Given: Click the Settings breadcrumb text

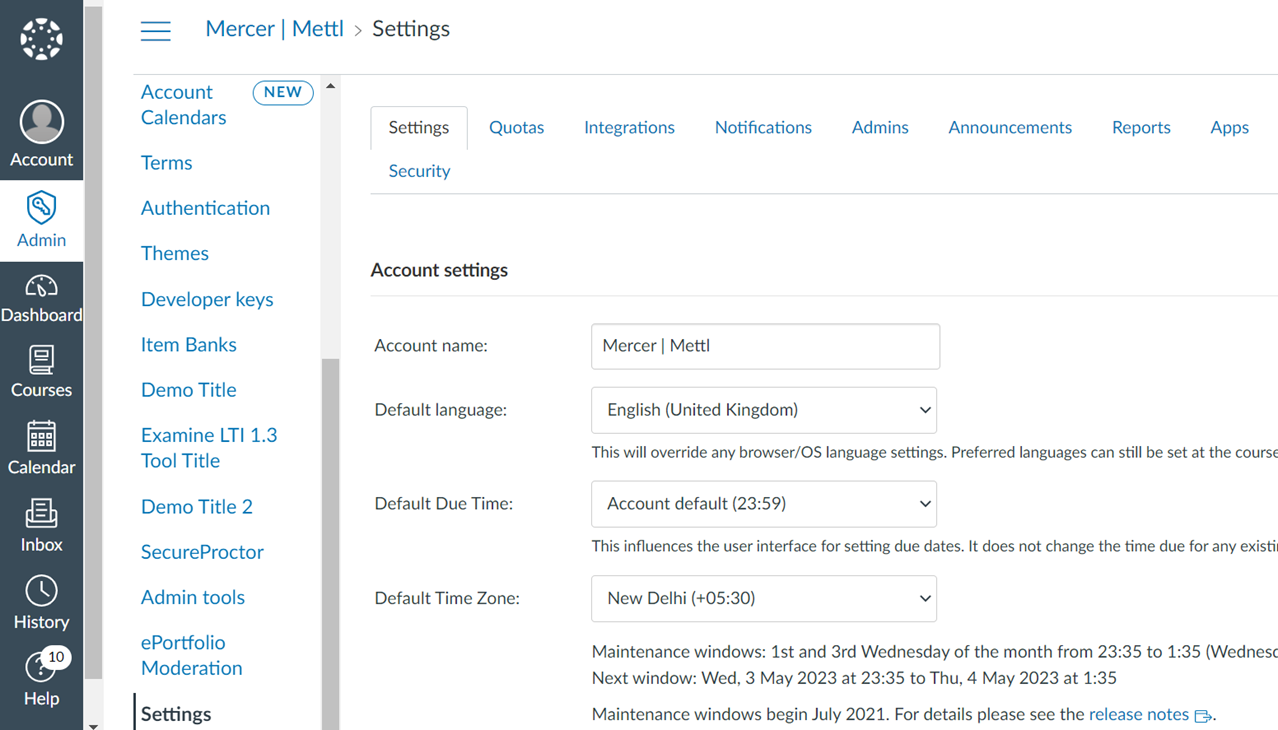Looking at the screenshot, I should coord(411,29).
